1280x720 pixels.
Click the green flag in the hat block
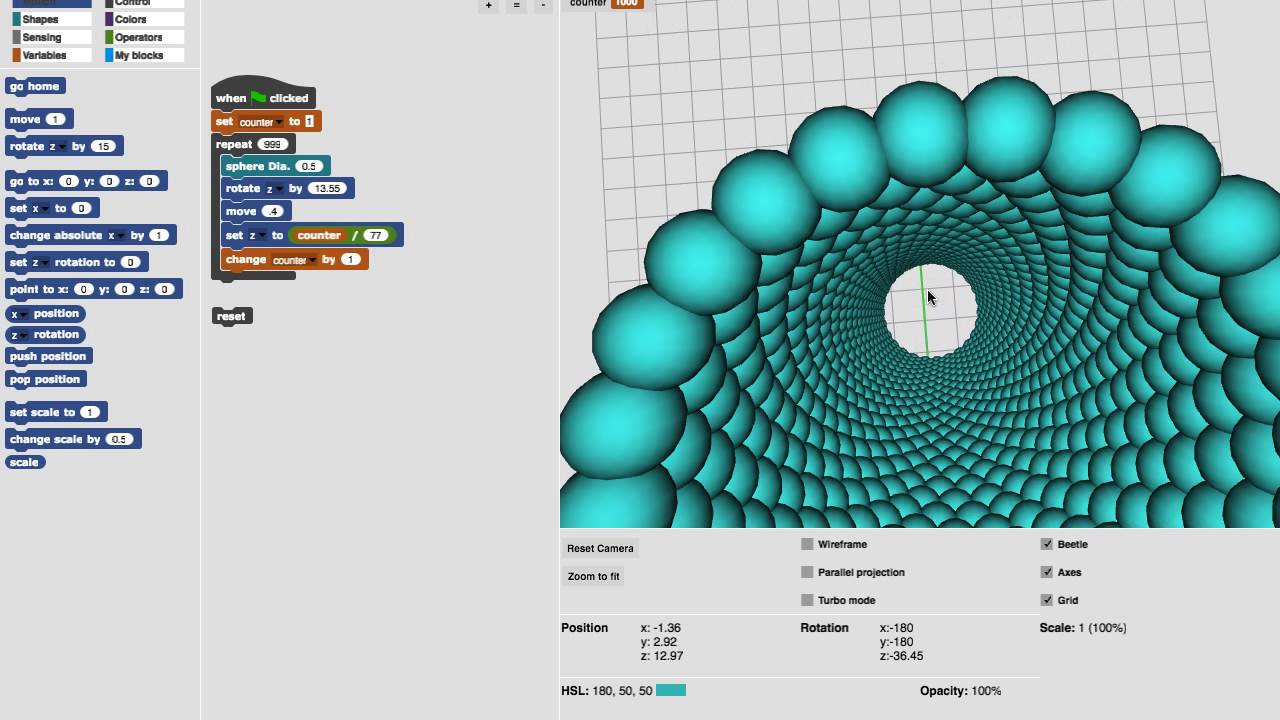pyautogui.click(x=258, y=98)
